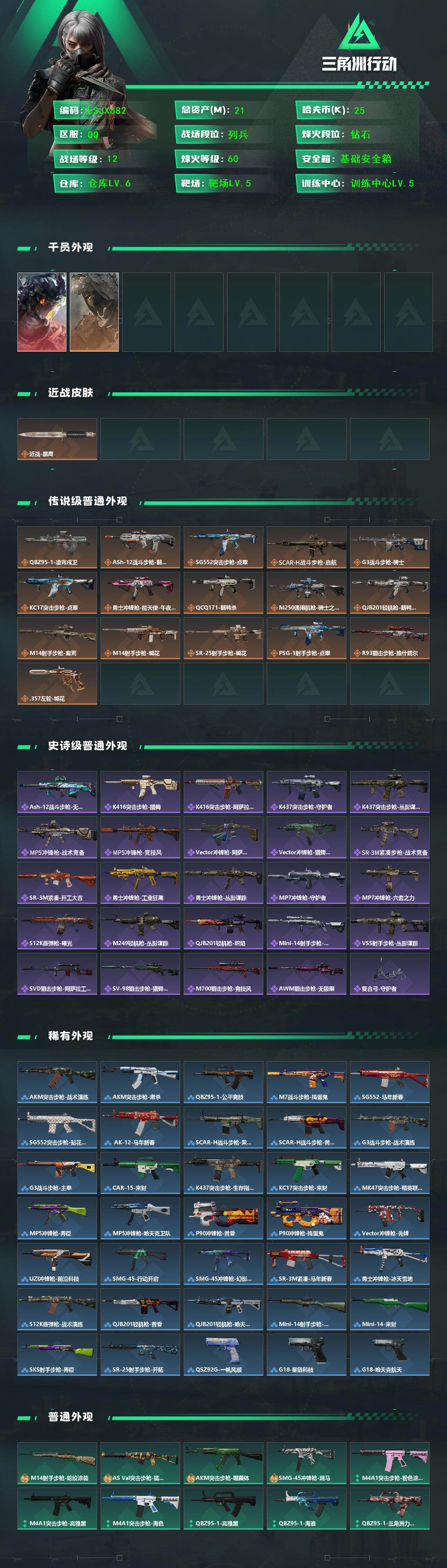Click the 稀有外观 section header

[x=71, y=1035]
